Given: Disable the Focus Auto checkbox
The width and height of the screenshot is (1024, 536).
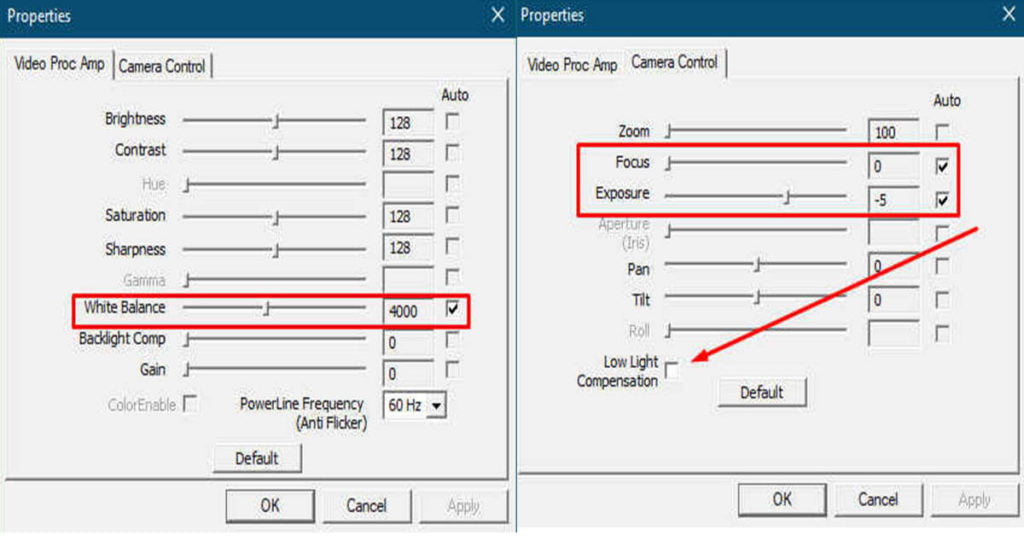Looking at the screenshot, I should (941, 165).
